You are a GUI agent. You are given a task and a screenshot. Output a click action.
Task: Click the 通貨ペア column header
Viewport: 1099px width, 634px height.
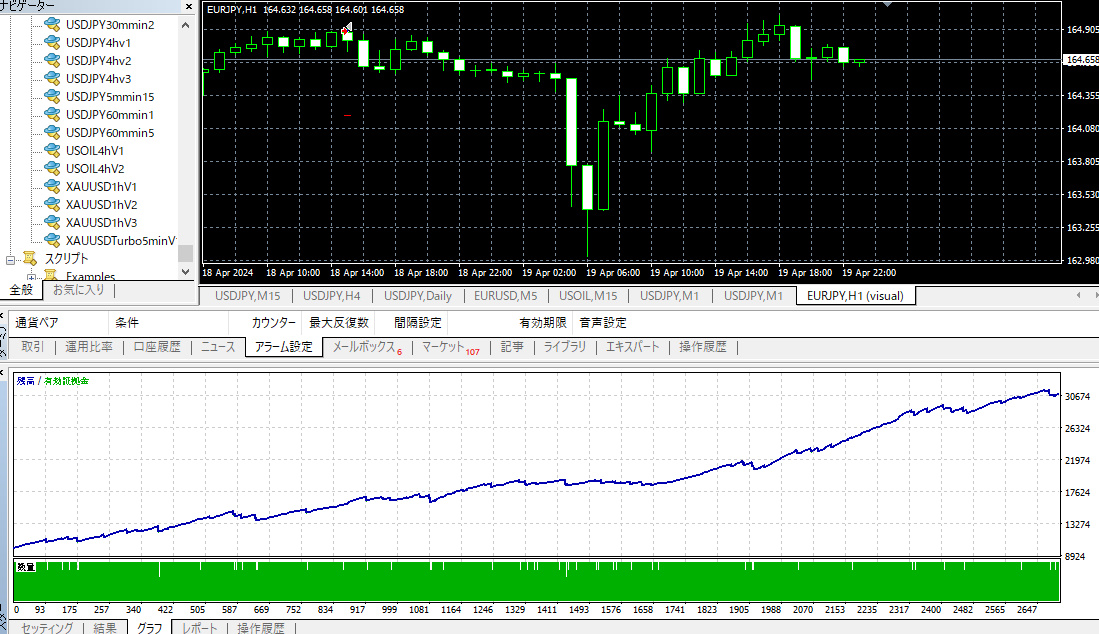click(37, 322)
